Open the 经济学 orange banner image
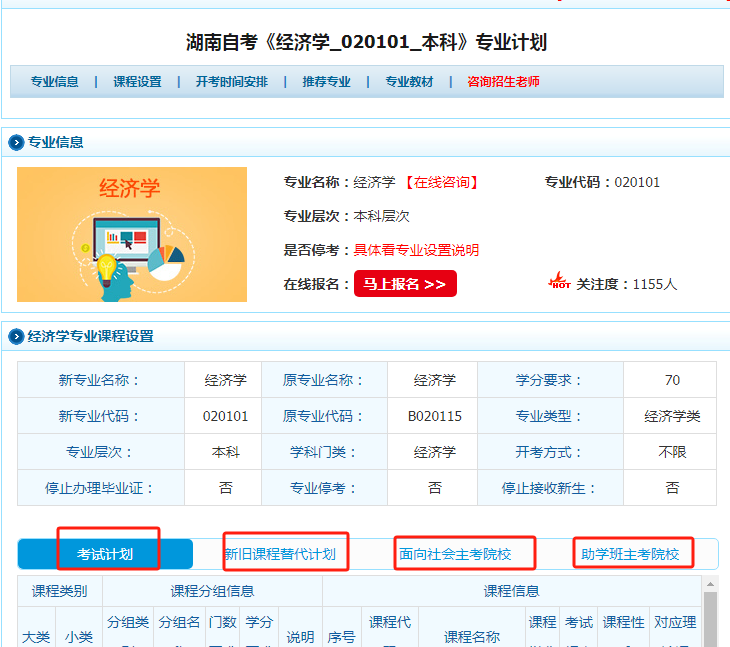Screen dimensions: 730x647 coord(132,235)
